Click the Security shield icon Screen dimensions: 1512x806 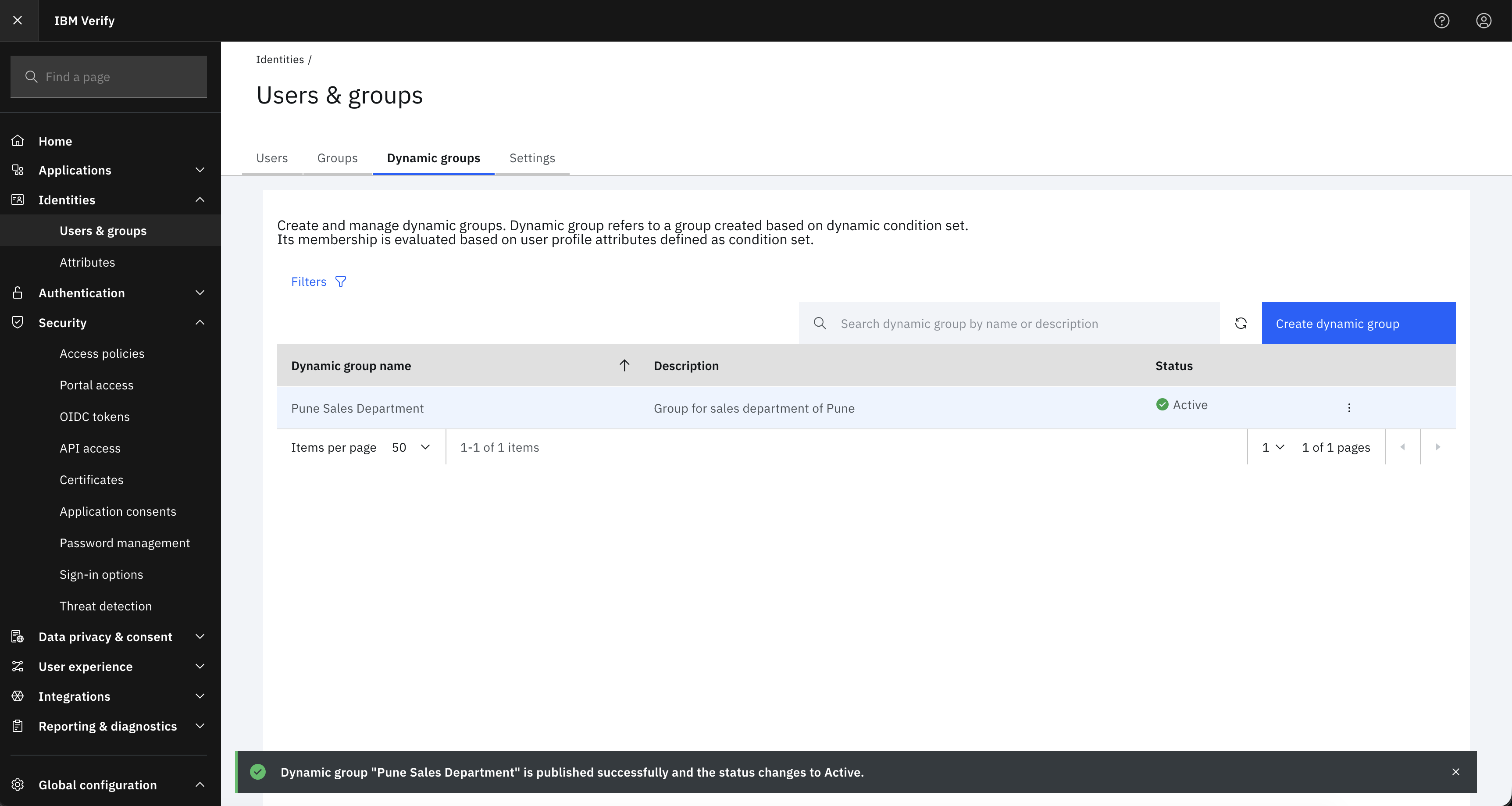tap(18, 322)
